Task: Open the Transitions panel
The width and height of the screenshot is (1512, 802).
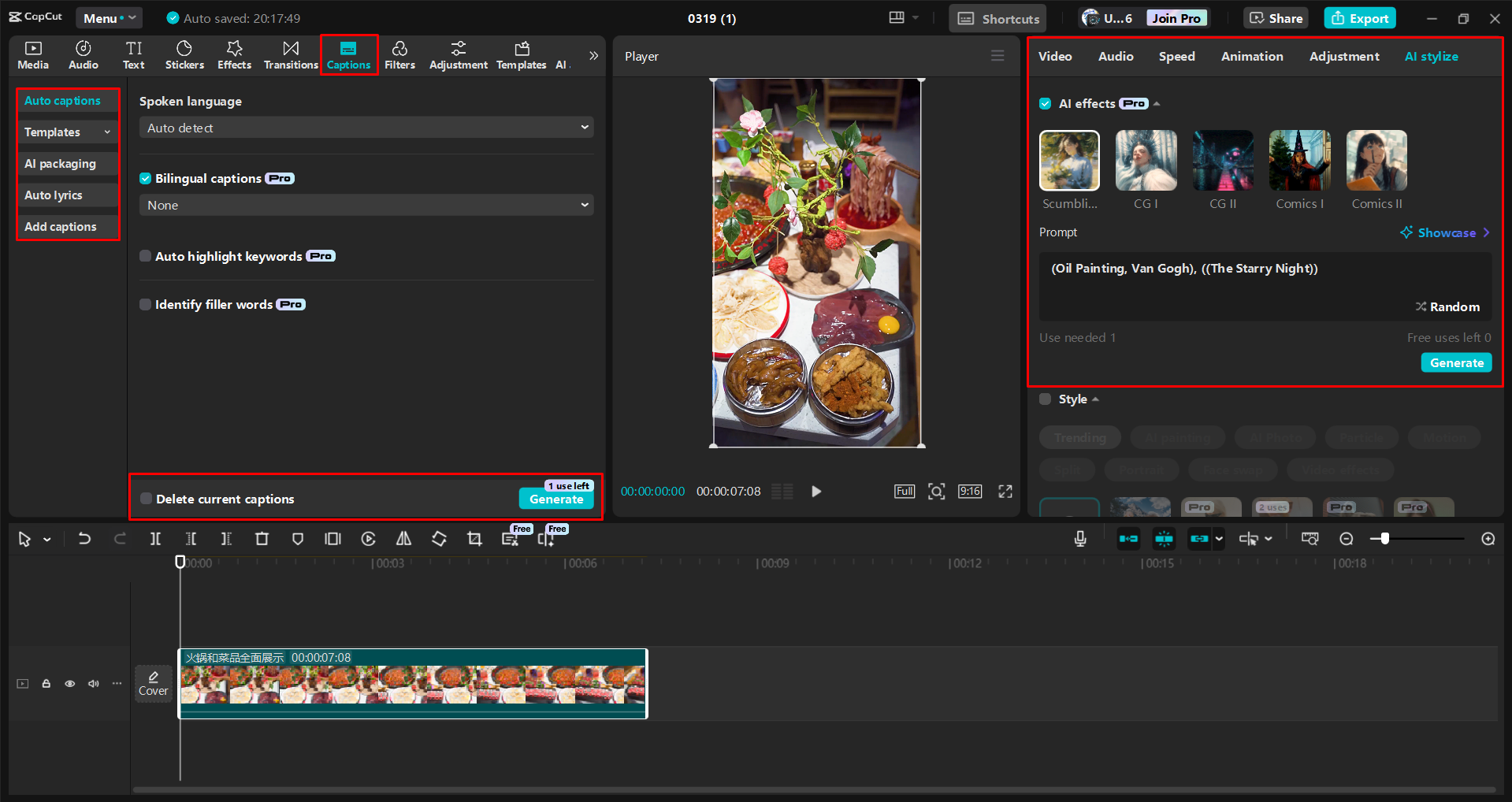Action: (290, 55)
